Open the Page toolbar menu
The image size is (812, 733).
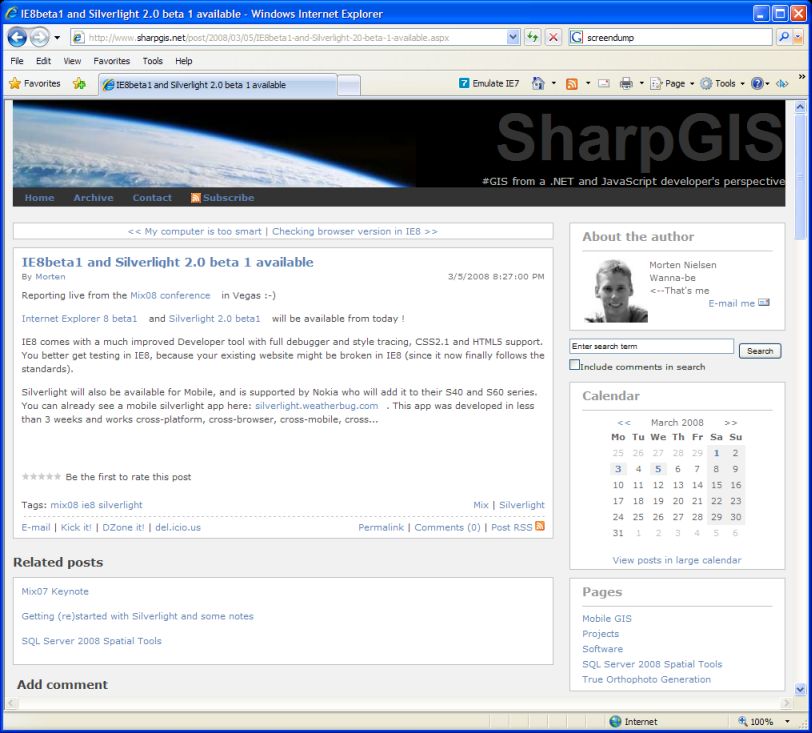click(672, 83)
